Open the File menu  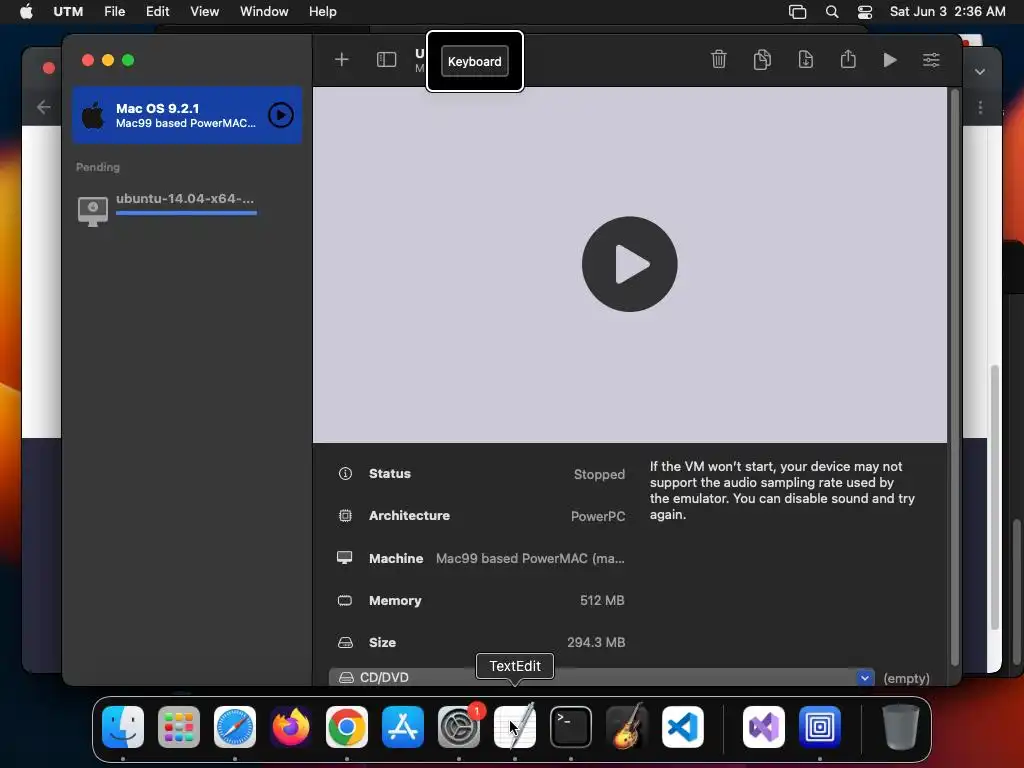point(114,11)
